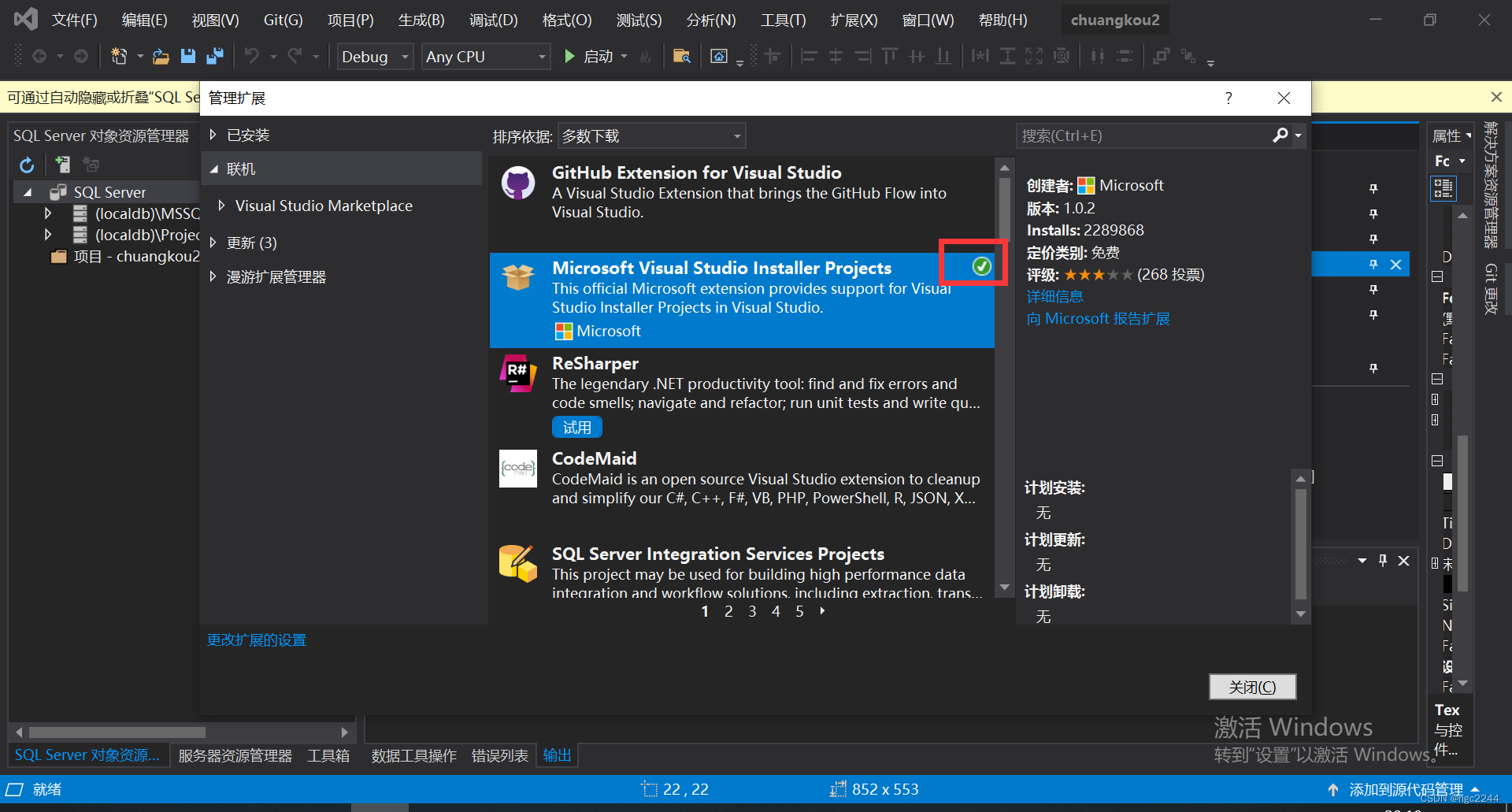Click the green installed checkmark on Installer Projects
The image size is (1512, 812).
click(x=981, y=265)
